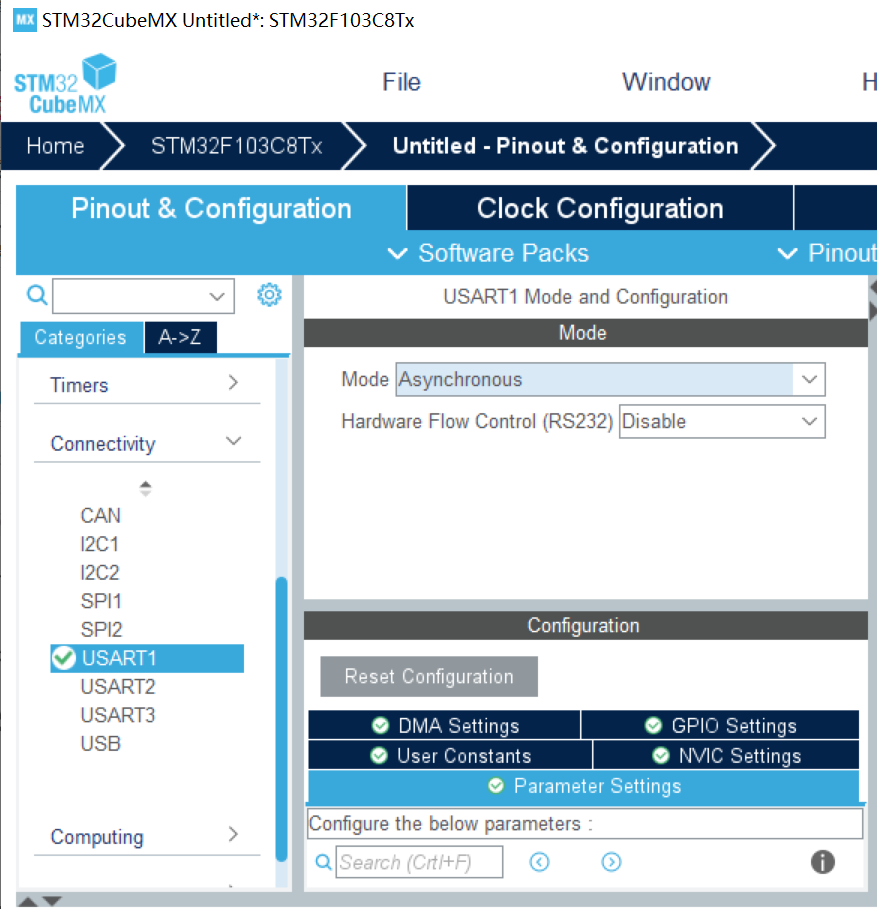Select SPI2 peripheral
The height and width of the screenshot is (909, 877).
(101, 630)
